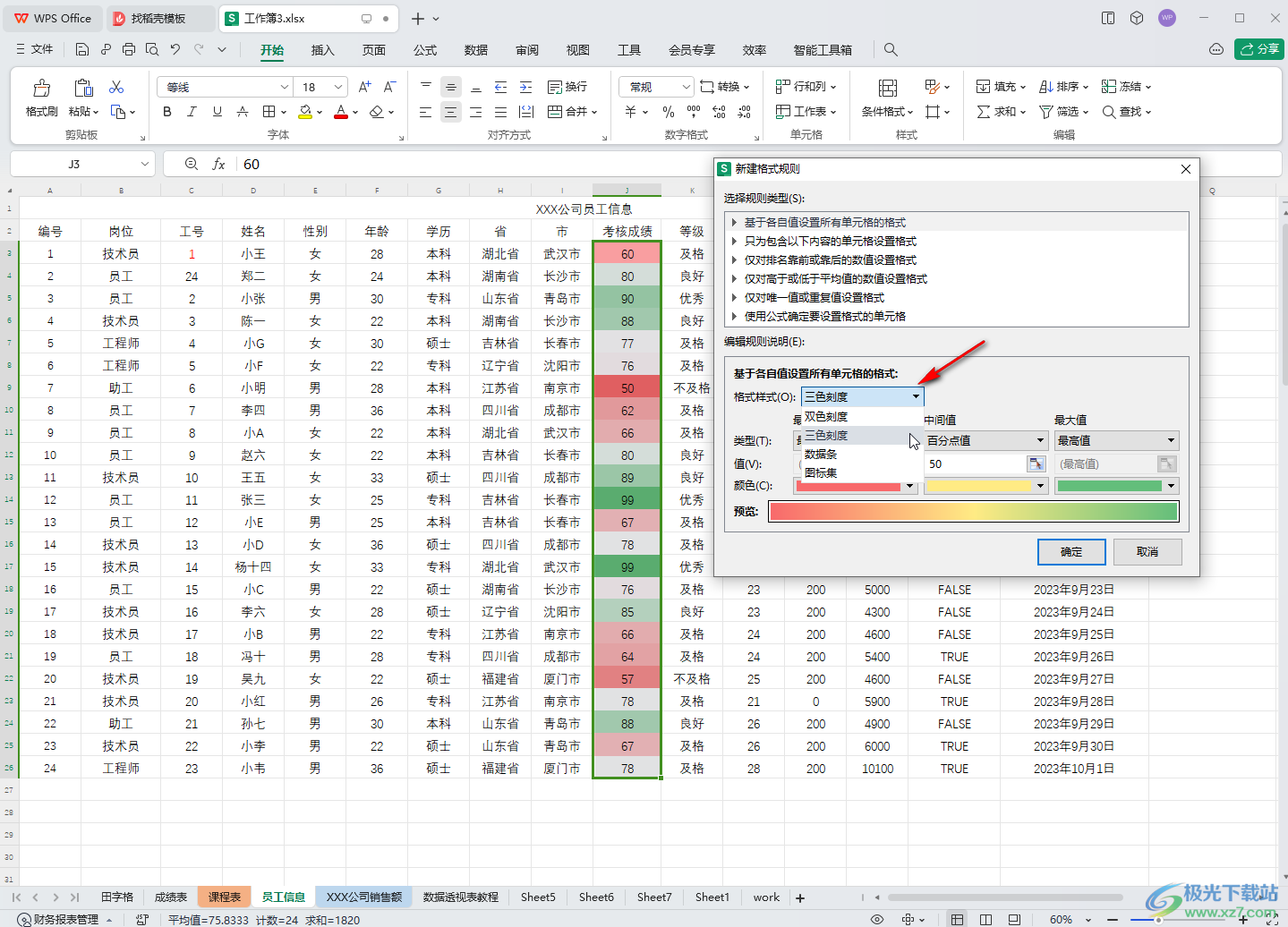Open the 找稻壳模板 document tab

point(158,18)
